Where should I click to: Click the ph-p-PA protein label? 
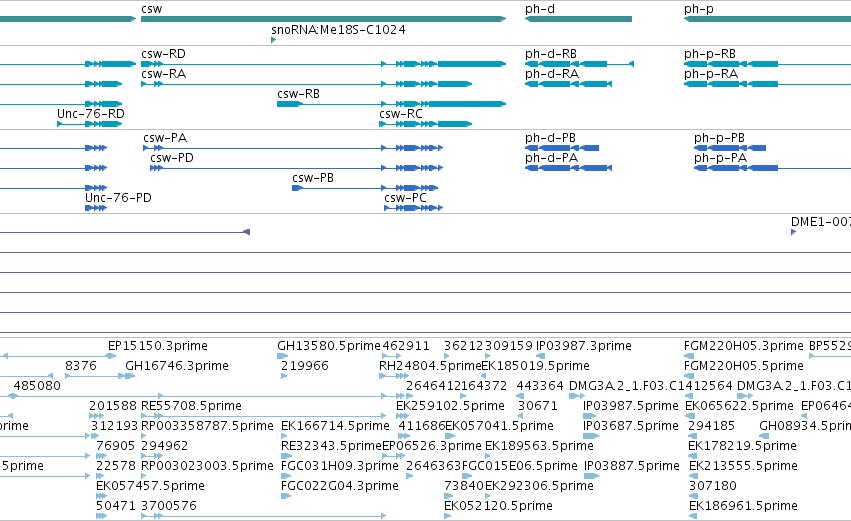(721, 158)
